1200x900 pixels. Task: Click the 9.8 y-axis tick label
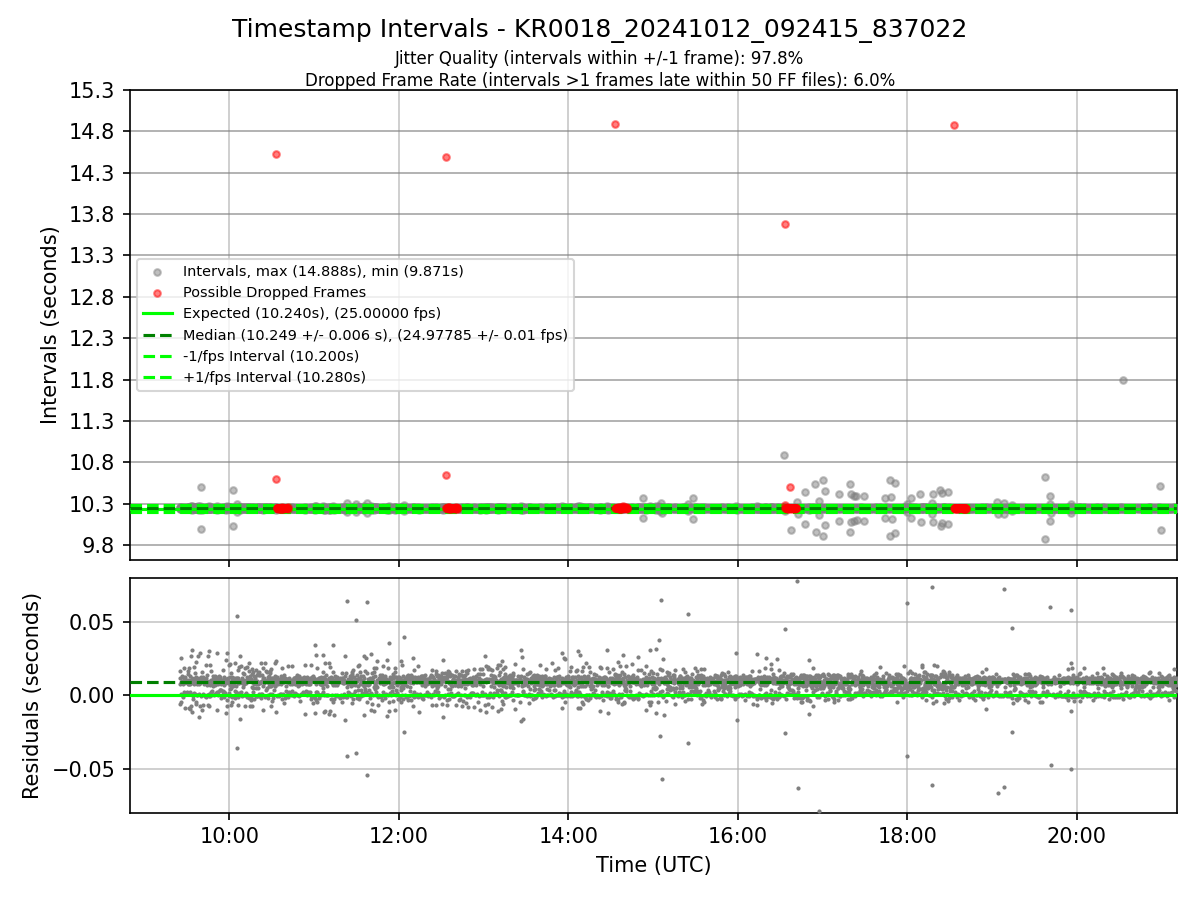pyautogui.click(x=99, y=546)
